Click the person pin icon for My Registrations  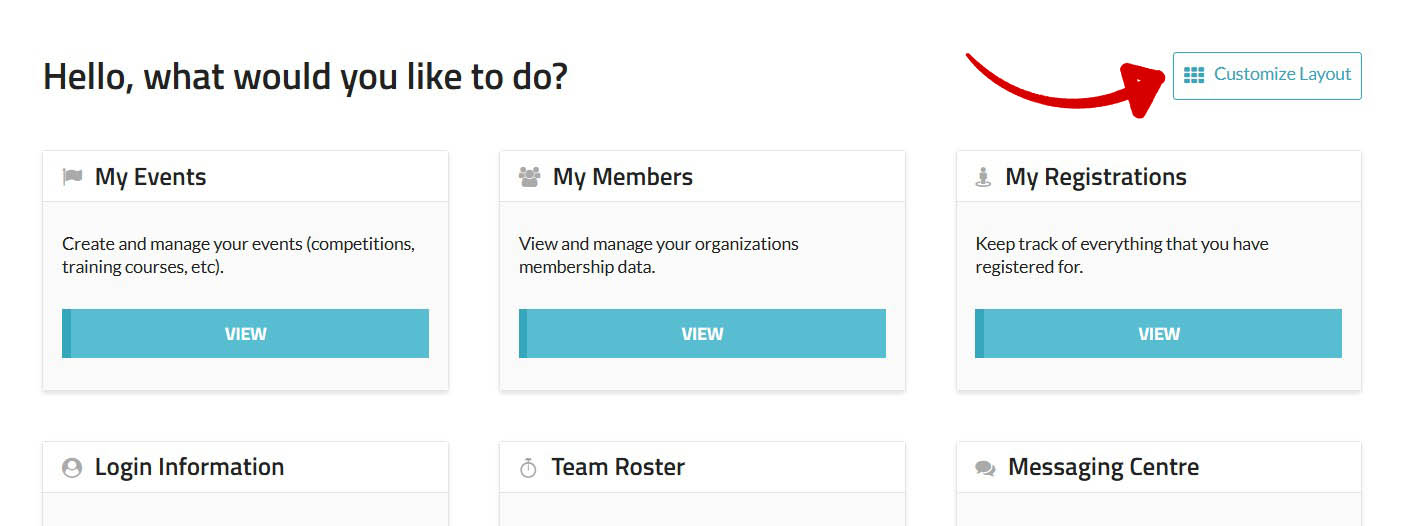(983, 178)
